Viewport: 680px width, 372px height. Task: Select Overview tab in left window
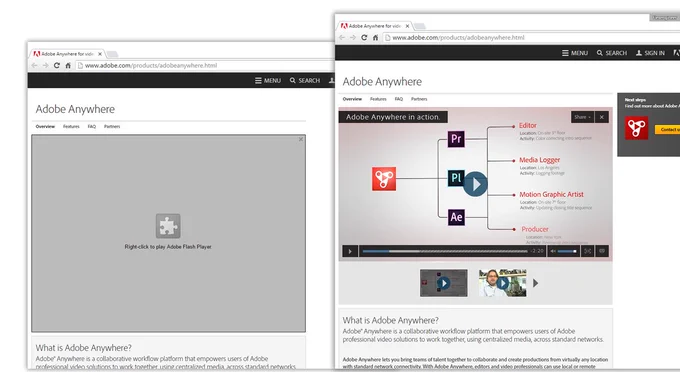[x=45, y=127]
